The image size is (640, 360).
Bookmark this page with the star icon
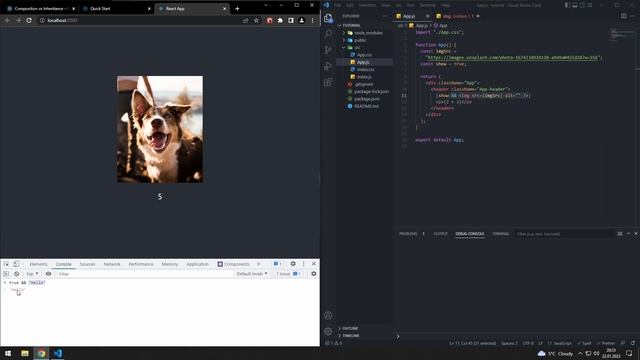tap(256, 20)
